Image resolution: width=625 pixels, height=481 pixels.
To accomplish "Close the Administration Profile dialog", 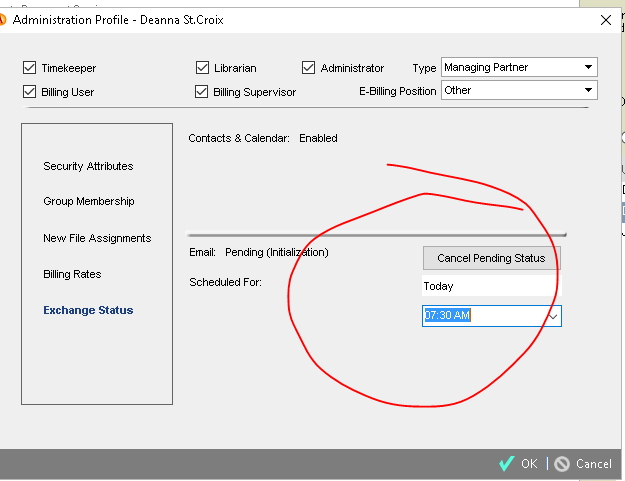I will click(x=606, y=20).
